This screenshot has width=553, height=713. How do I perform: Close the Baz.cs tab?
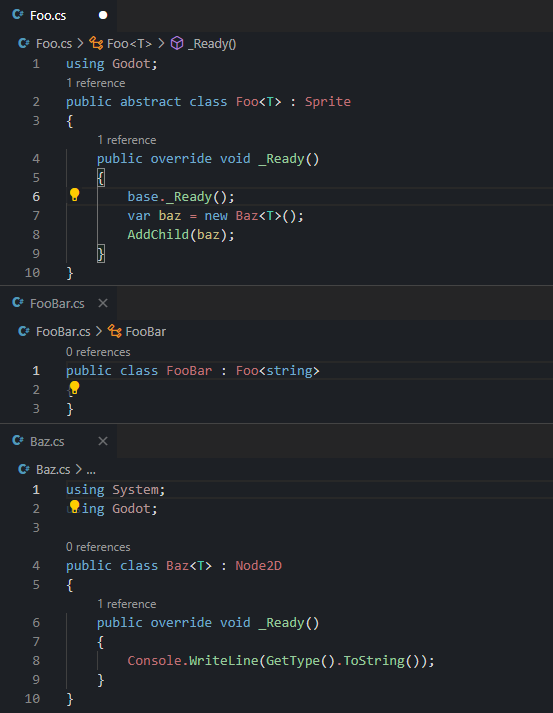point(103,441)
